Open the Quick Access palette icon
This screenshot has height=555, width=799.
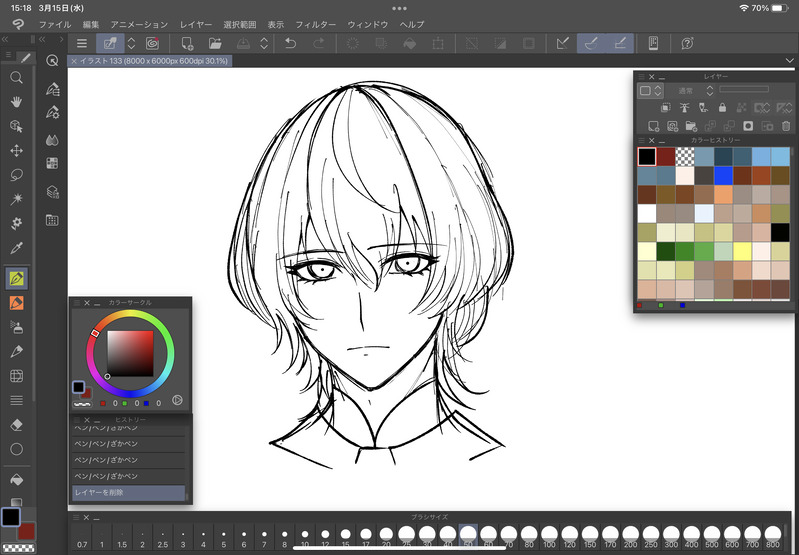(52, 61)
